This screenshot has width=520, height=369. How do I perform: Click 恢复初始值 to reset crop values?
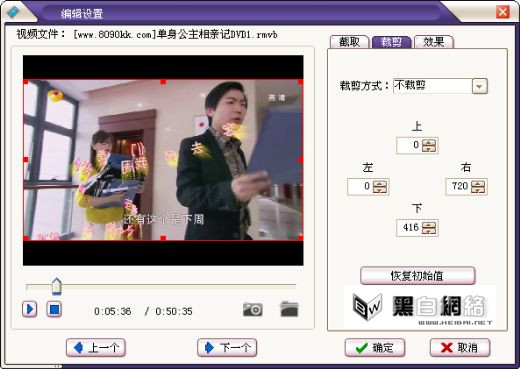418,276
